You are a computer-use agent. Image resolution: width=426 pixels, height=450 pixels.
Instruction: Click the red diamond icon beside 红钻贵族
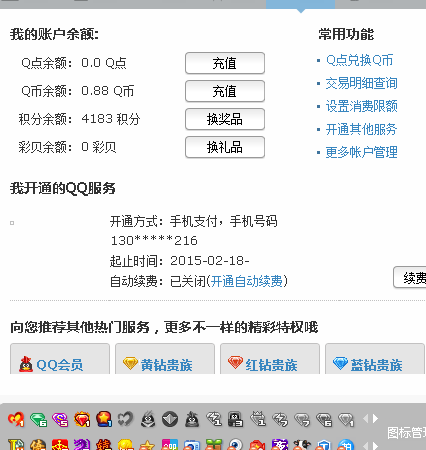tap(235, 363)
